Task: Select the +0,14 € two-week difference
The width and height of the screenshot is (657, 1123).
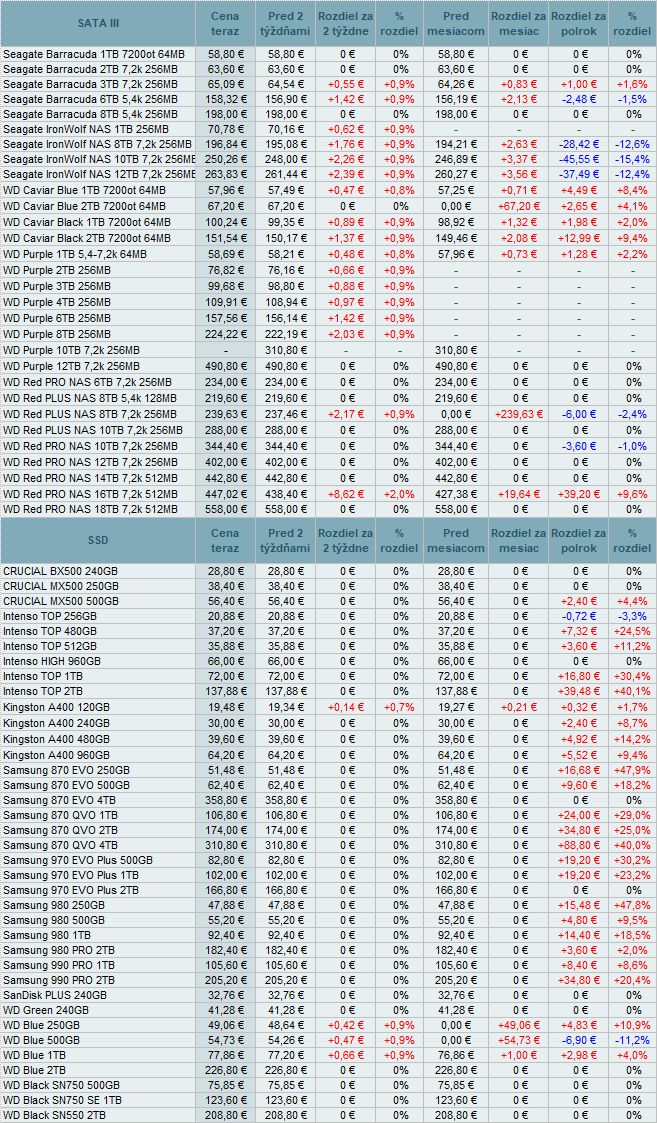Action: (x=345, y=708)
